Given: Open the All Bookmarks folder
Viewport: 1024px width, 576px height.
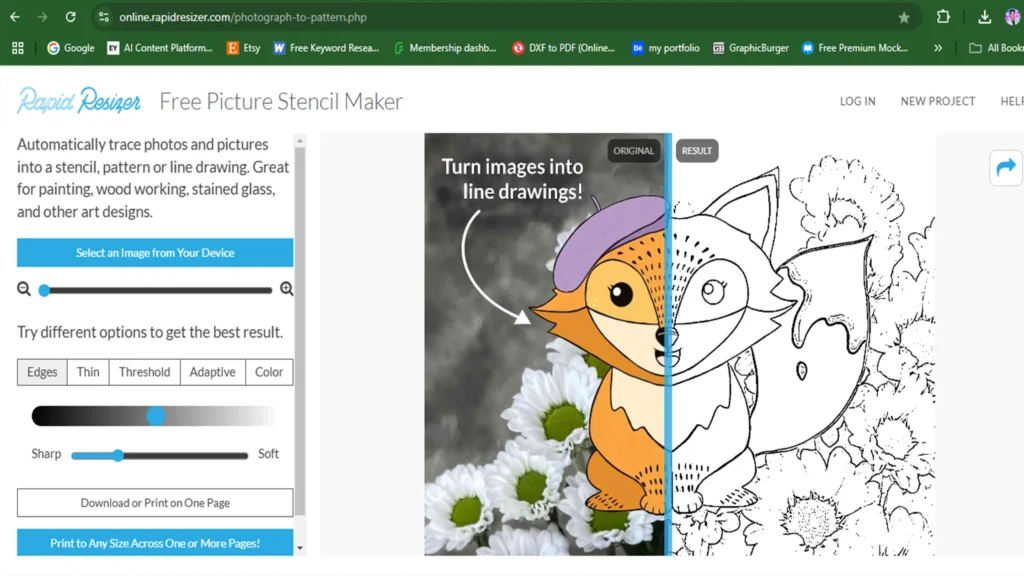Looking at the screenshot, I should tap(996, 48).
